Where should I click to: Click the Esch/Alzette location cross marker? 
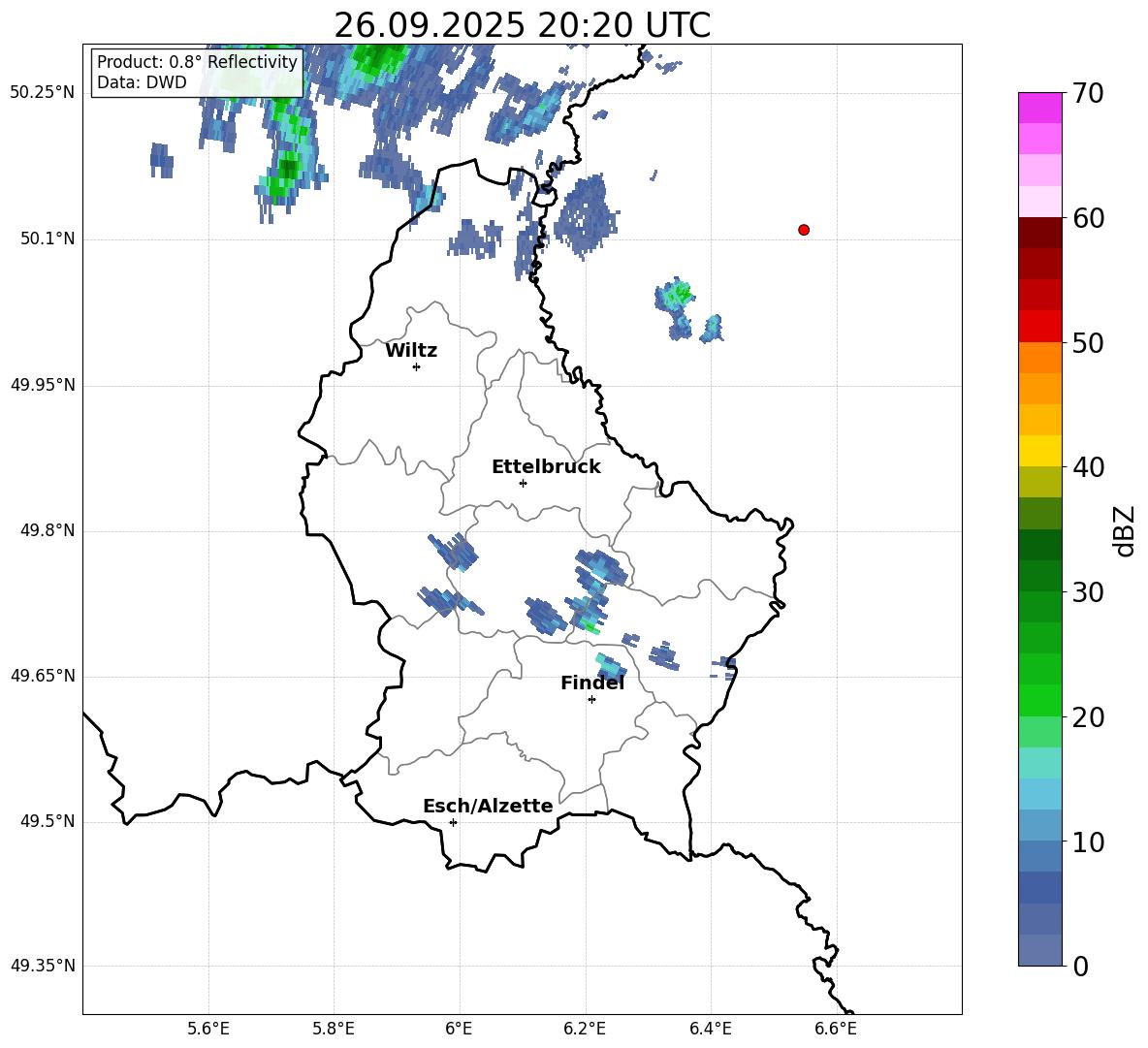(x=453, y=822)
